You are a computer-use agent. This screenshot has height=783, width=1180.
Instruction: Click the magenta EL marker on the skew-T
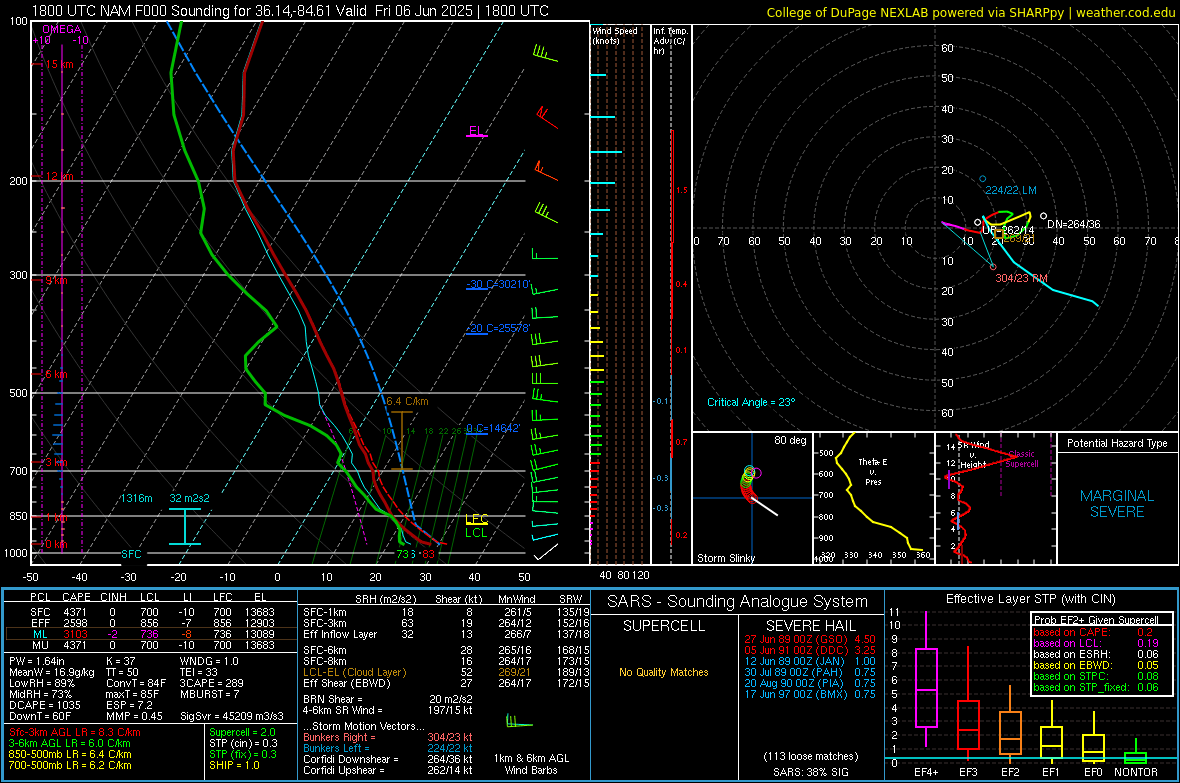click(x=476, y=131)
